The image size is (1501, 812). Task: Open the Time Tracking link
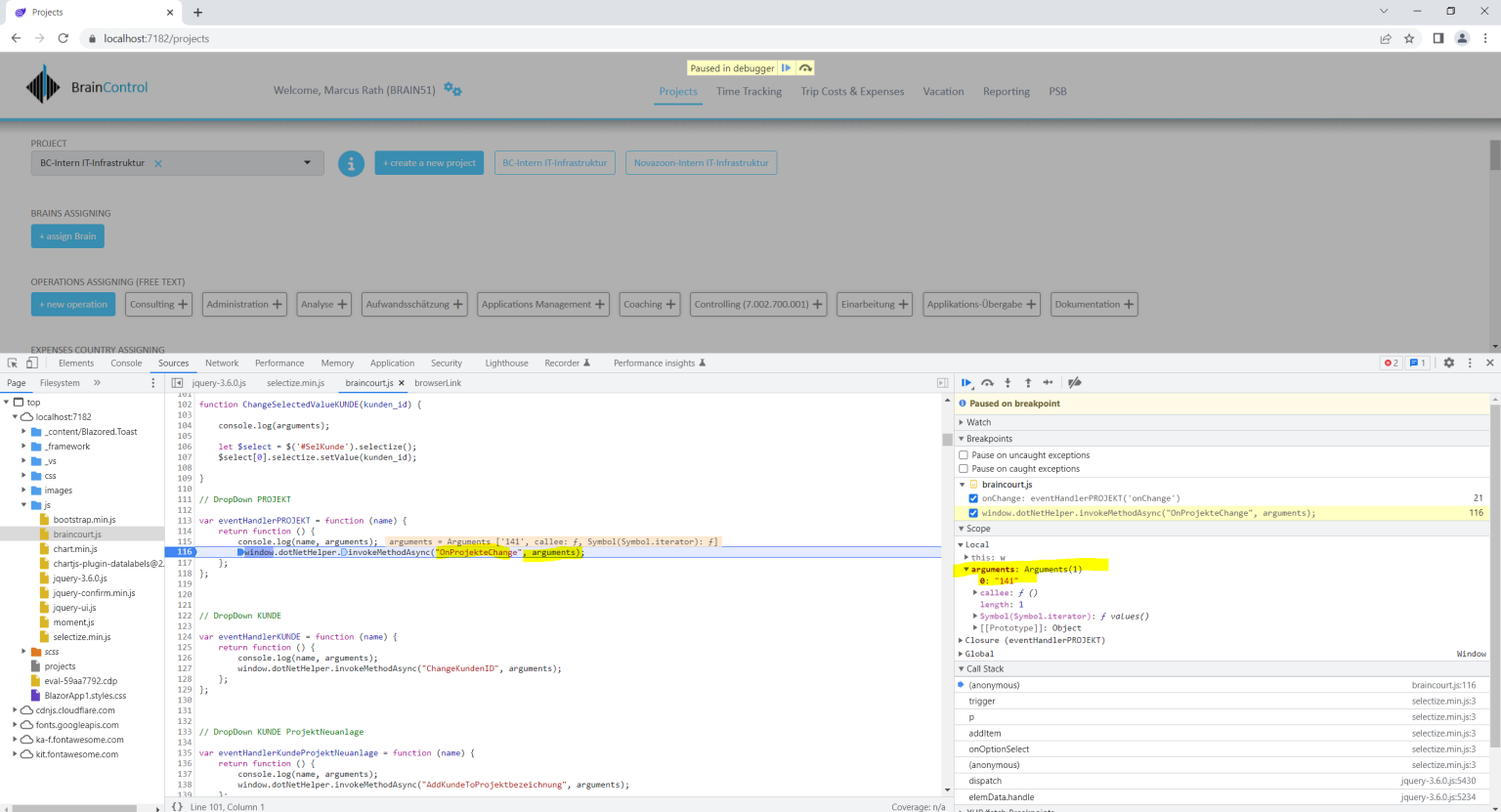point(749,92)
